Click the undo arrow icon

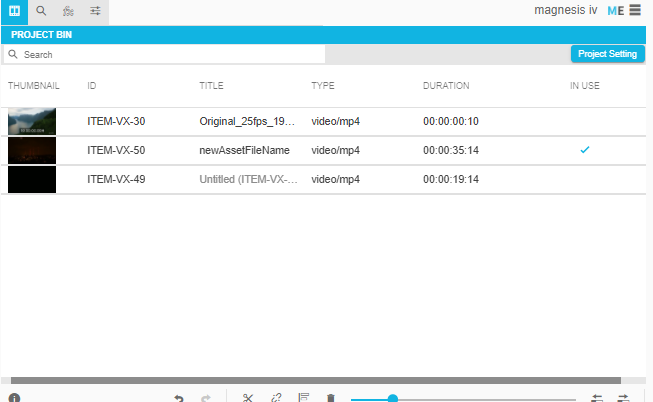(179, 398)
